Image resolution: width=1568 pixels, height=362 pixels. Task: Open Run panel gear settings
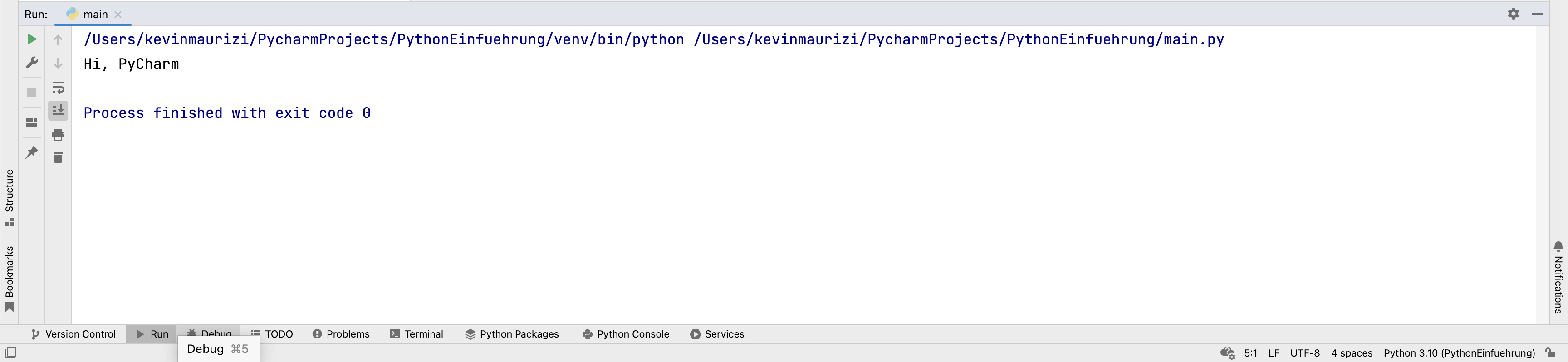coord(1513,14)
